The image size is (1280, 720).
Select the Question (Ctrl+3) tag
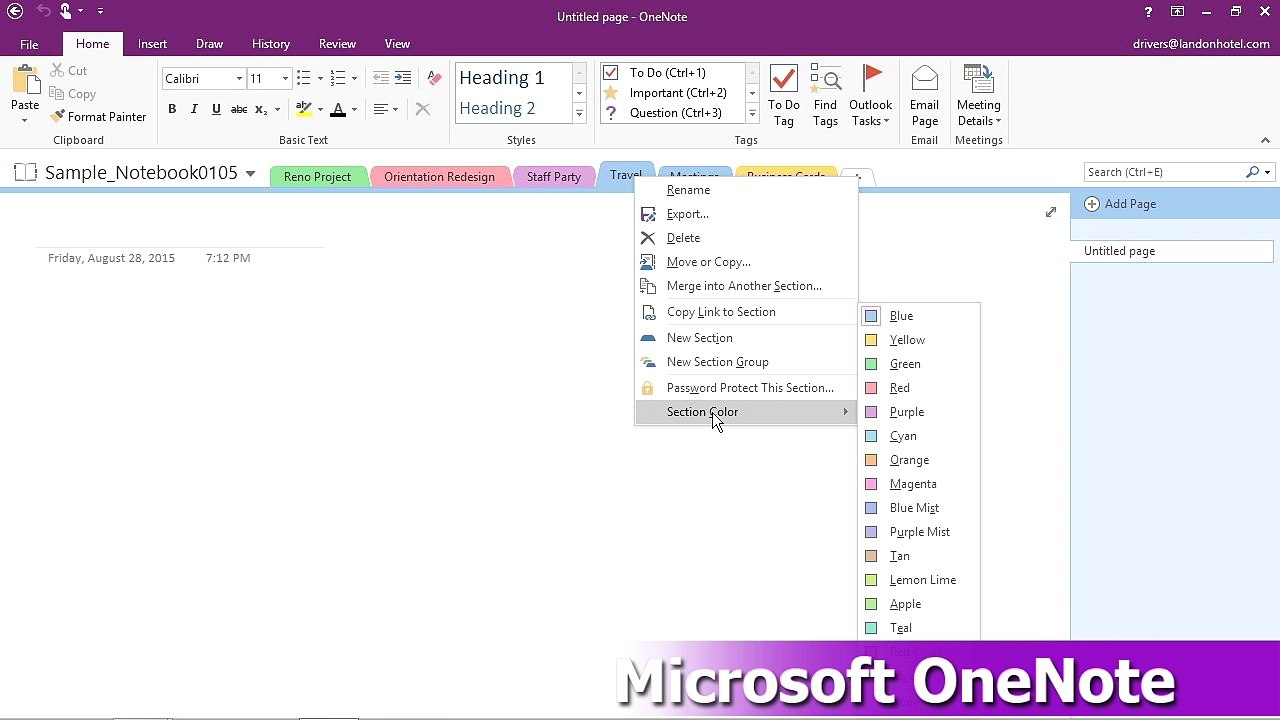pos(675,113)
